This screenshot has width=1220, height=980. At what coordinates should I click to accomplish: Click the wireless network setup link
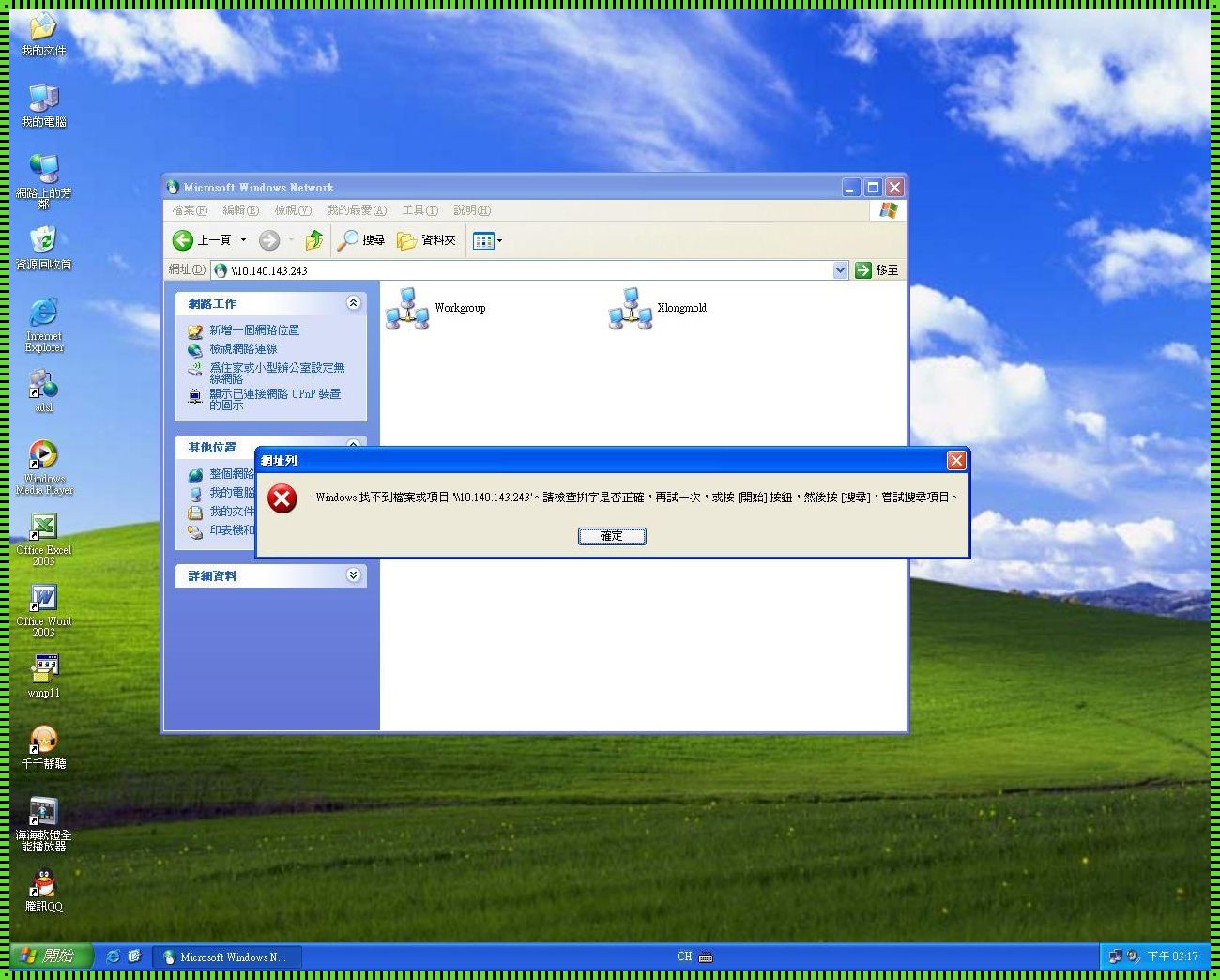click(277, 373)
